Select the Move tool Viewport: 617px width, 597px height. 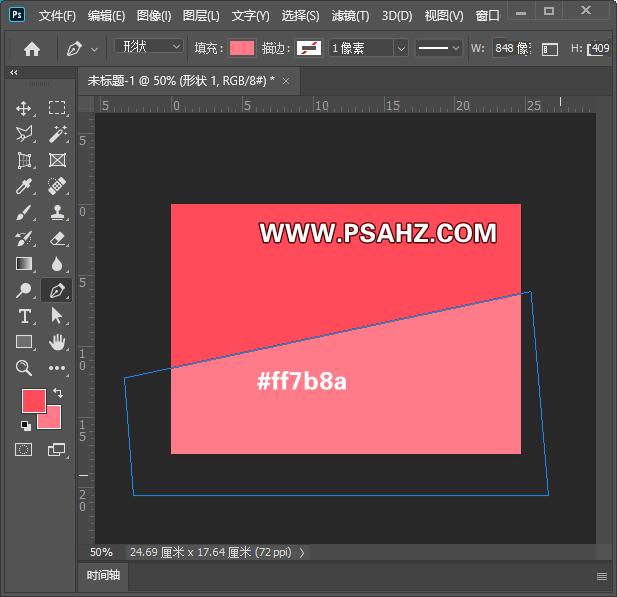24,108
